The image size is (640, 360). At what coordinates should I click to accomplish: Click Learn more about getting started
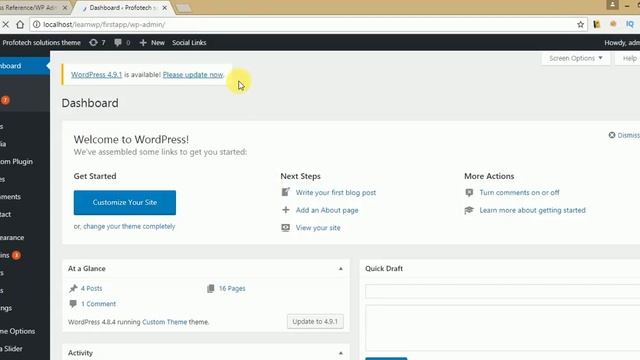pos(532,210)
